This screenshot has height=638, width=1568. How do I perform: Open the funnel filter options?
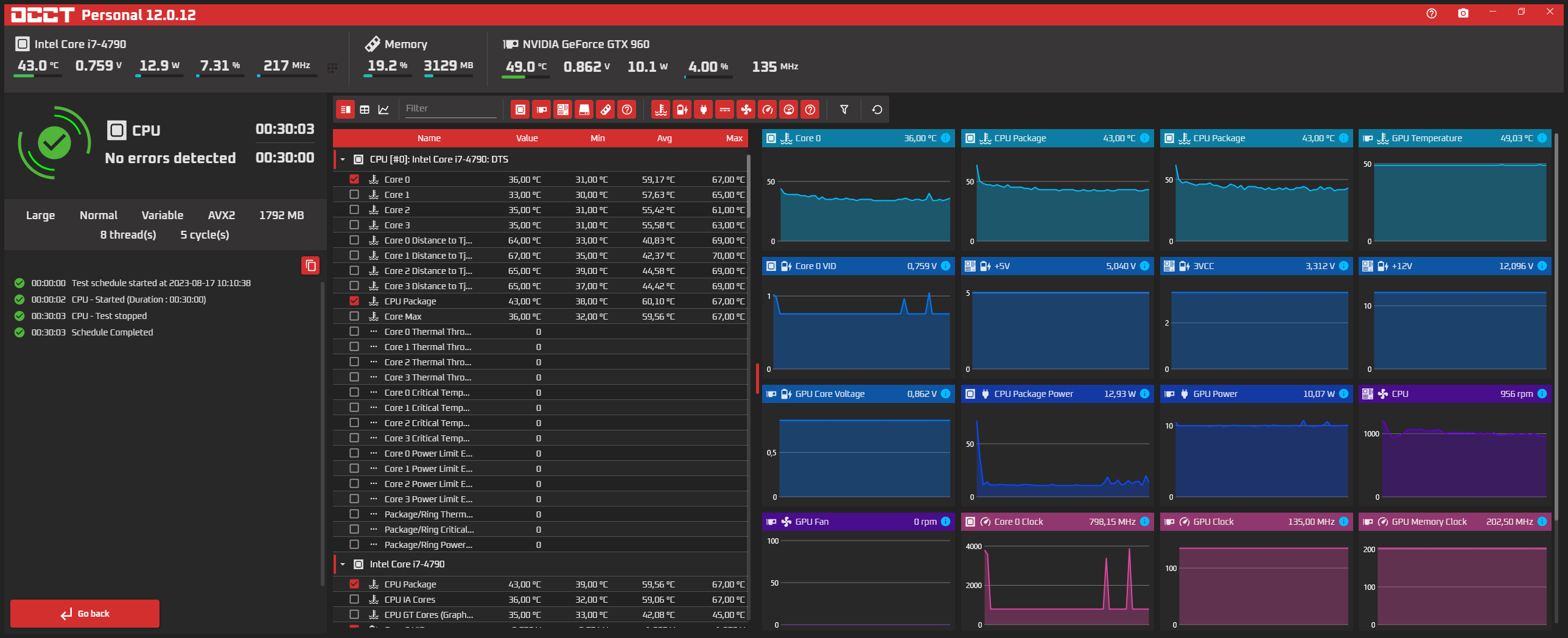pos(844,110)
